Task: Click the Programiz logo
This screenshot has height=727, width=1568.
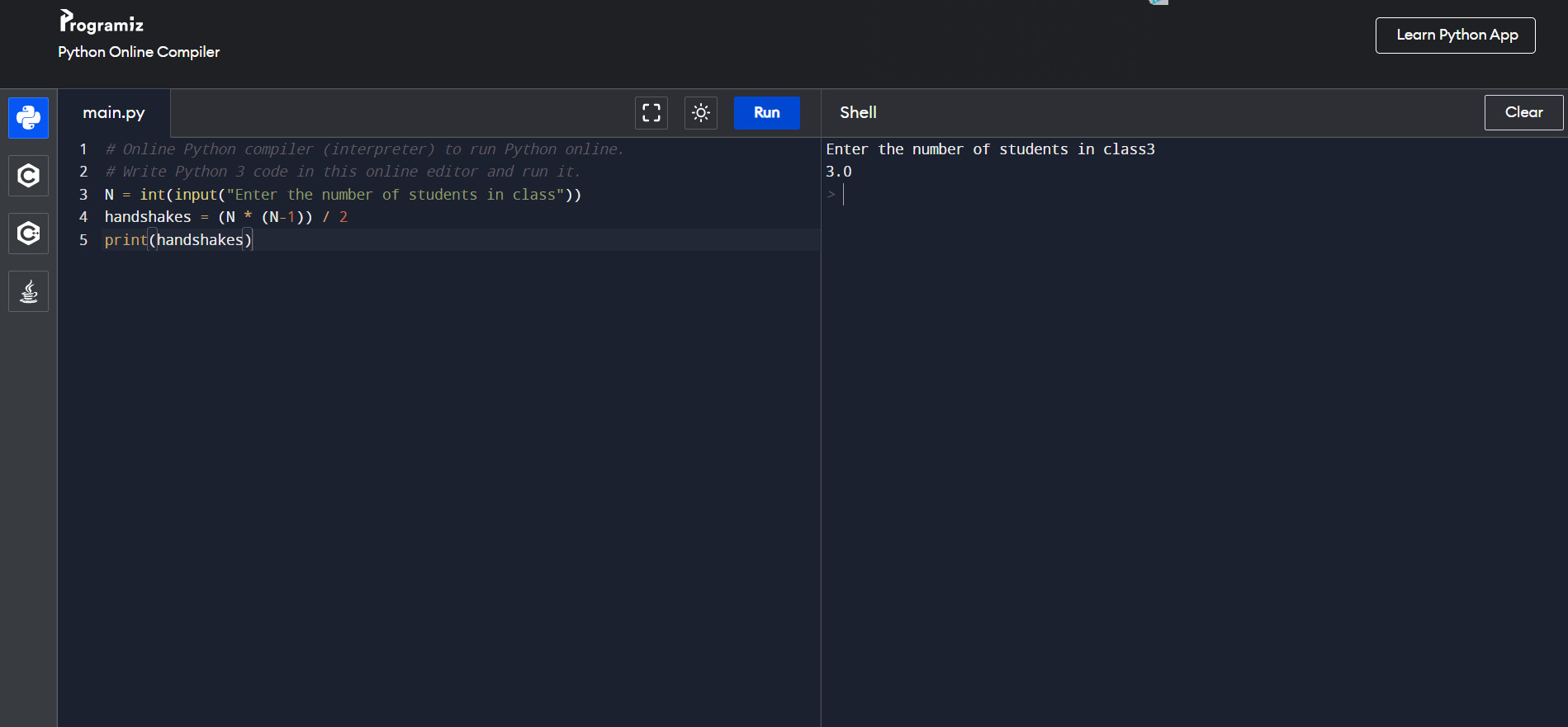Action: (x=102, y=22)
